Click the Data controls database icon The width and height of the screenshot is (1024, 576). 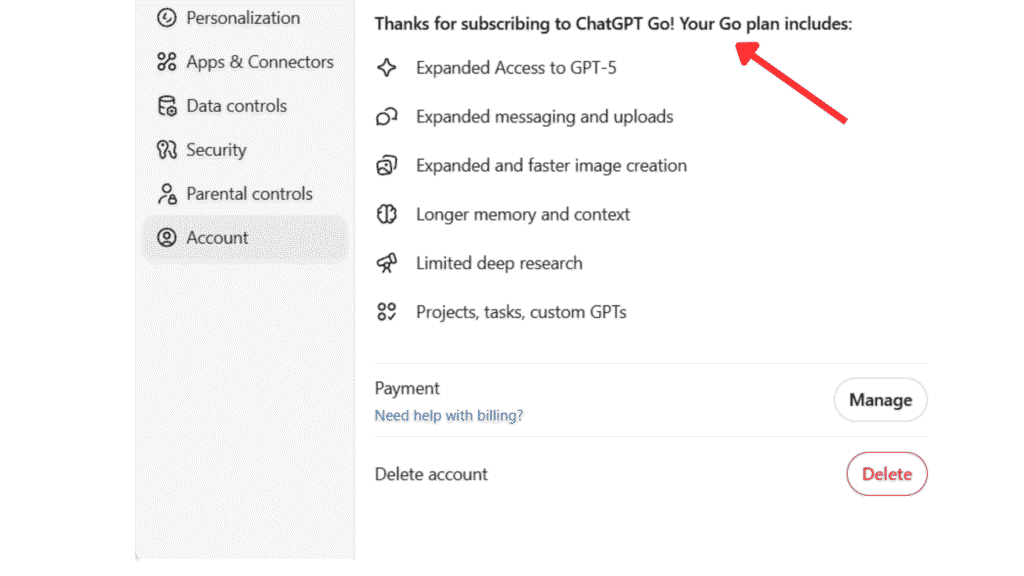coord(166,105)
